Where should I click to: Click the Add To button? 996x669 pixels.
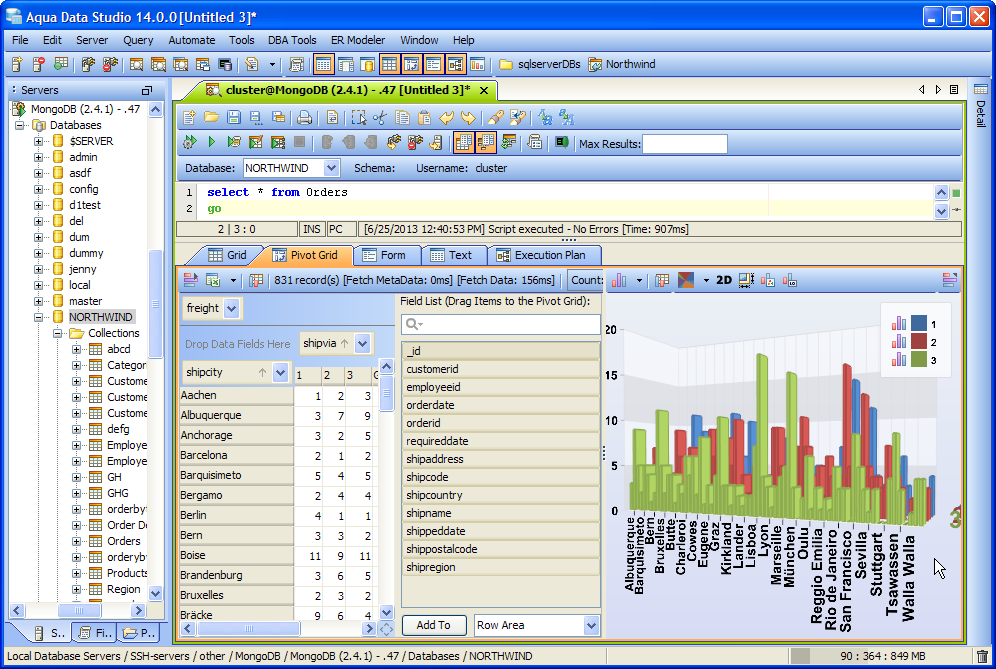(434, 625)
